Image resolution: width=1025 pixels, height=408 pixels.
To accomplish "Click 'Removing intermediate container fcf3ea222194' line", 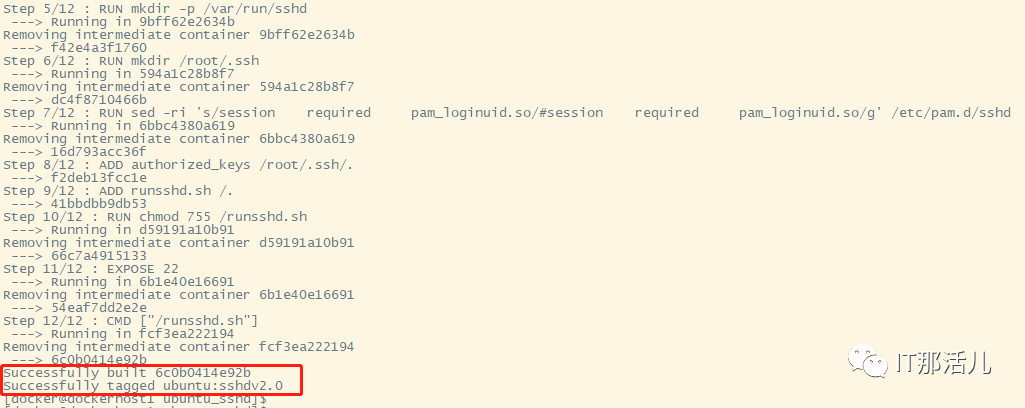I will pyautogui.click(x=178, y=347).
